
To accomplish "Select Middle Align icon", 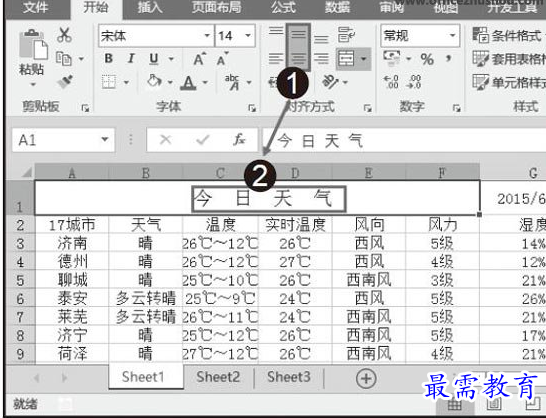I will click(298, 34).
